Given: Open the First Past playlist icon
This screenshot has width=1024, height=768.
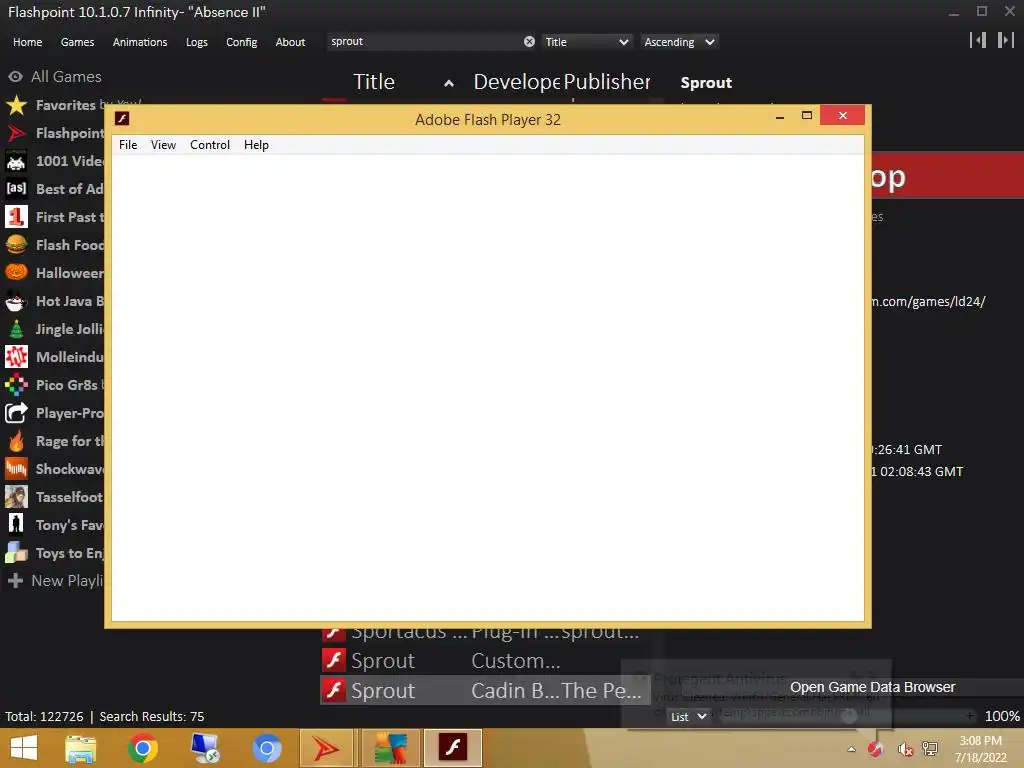Looking at the screenshot, I should click(16, 217).
